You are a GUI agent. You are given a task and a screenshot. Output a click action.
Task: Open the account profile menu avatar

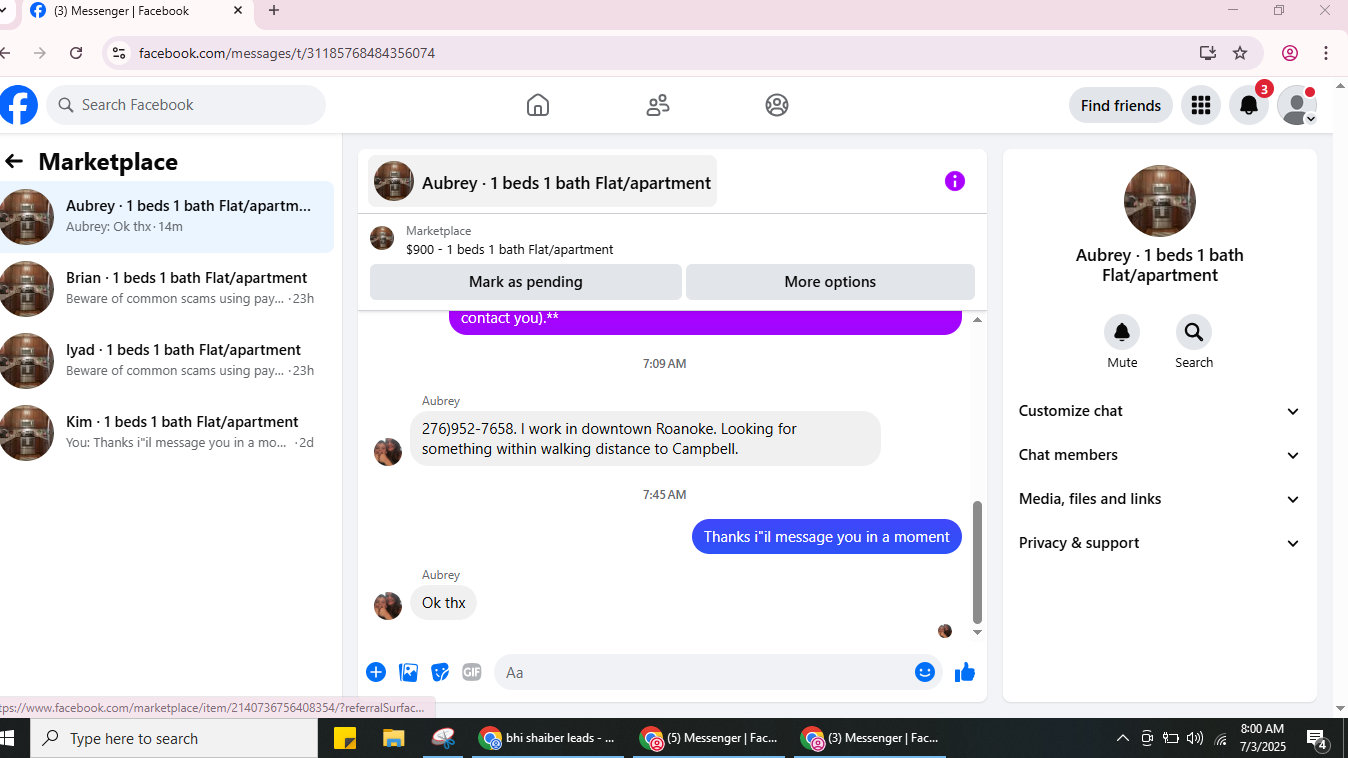click(1297, 105)
